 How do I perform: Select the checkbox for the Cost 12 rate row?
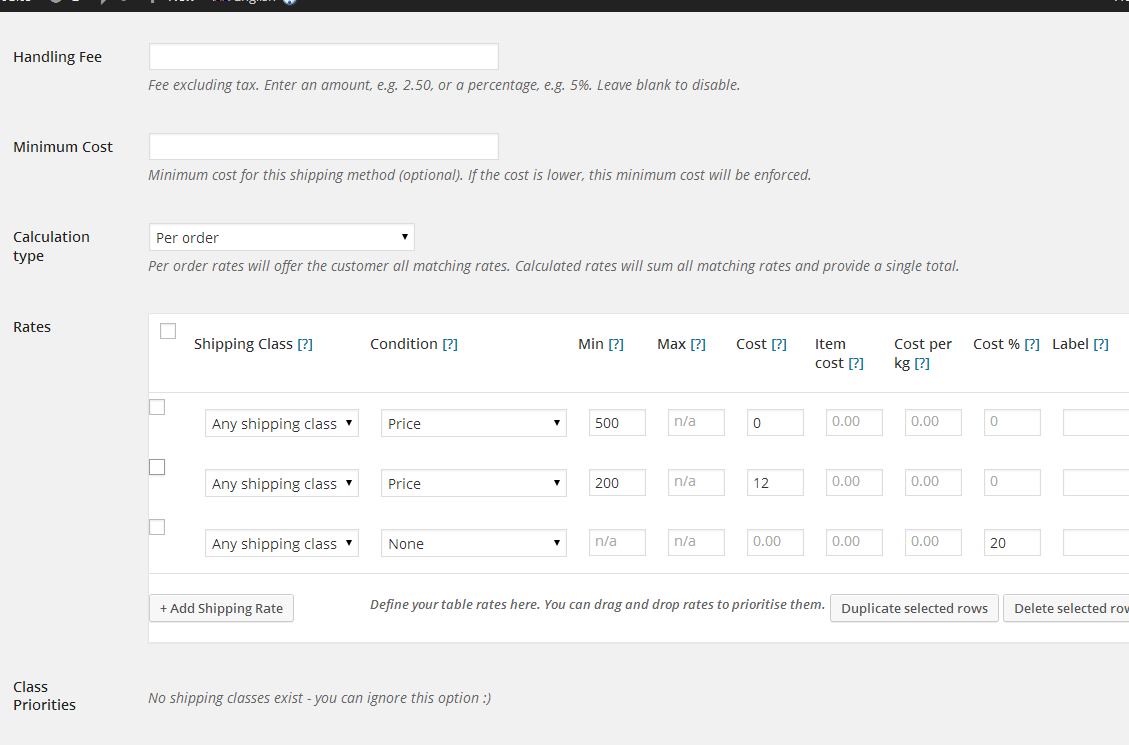[x=157, y=467]
